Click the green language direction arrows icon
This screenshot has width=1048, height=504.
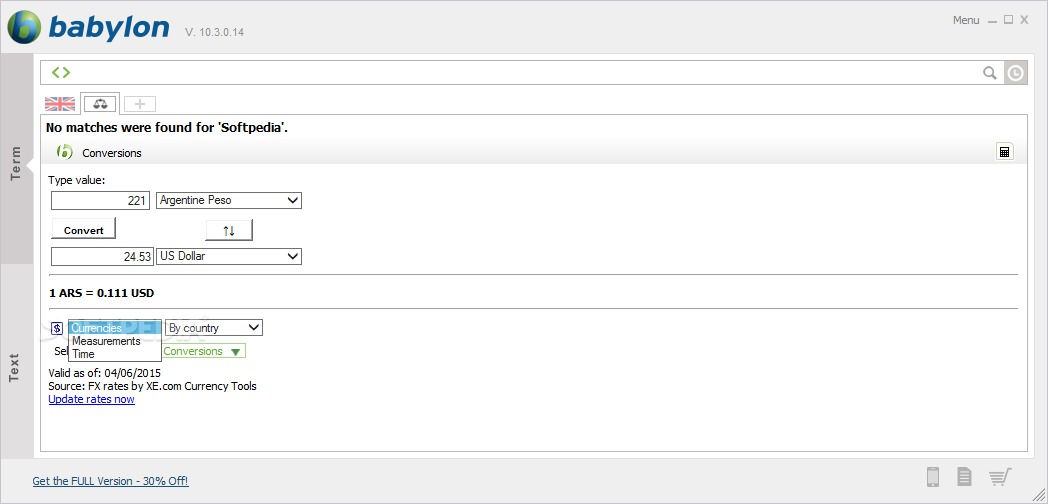point(61,72)
